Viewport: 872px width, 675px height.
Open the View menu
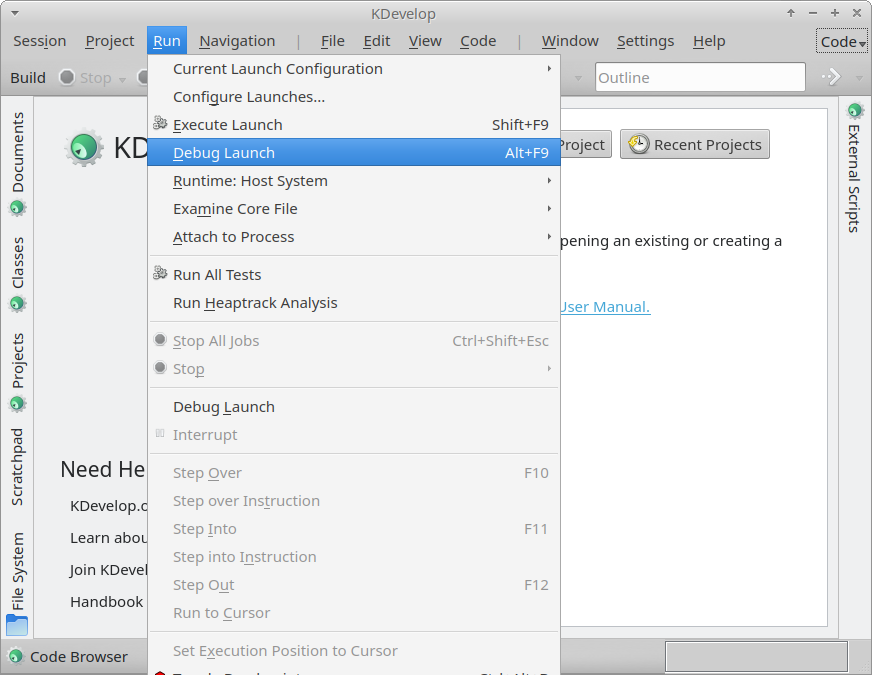[x=425, y=41]
